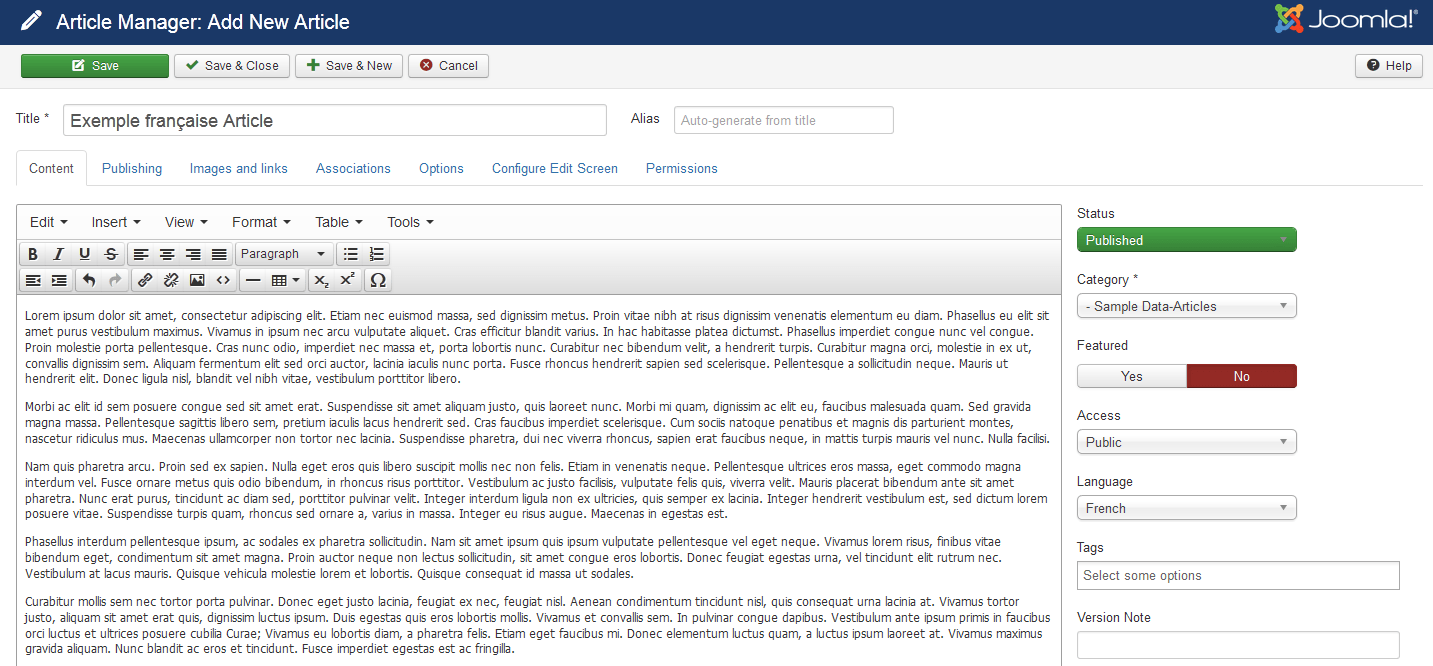Set Featured to No
This screenshot has width=1433, height=666.
click(1241, 376)
